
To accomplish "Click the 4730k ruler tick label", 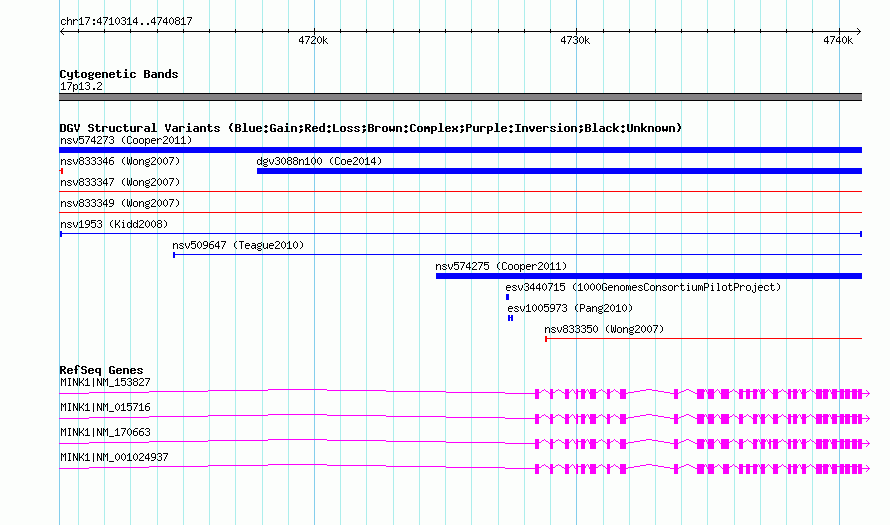I will [575, 40].
